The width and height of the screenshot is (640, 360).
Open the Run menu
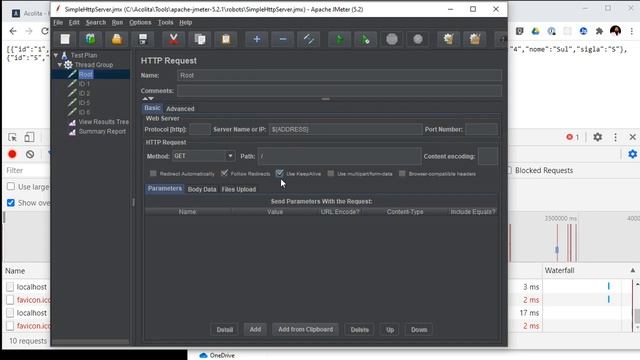(117, 22)
